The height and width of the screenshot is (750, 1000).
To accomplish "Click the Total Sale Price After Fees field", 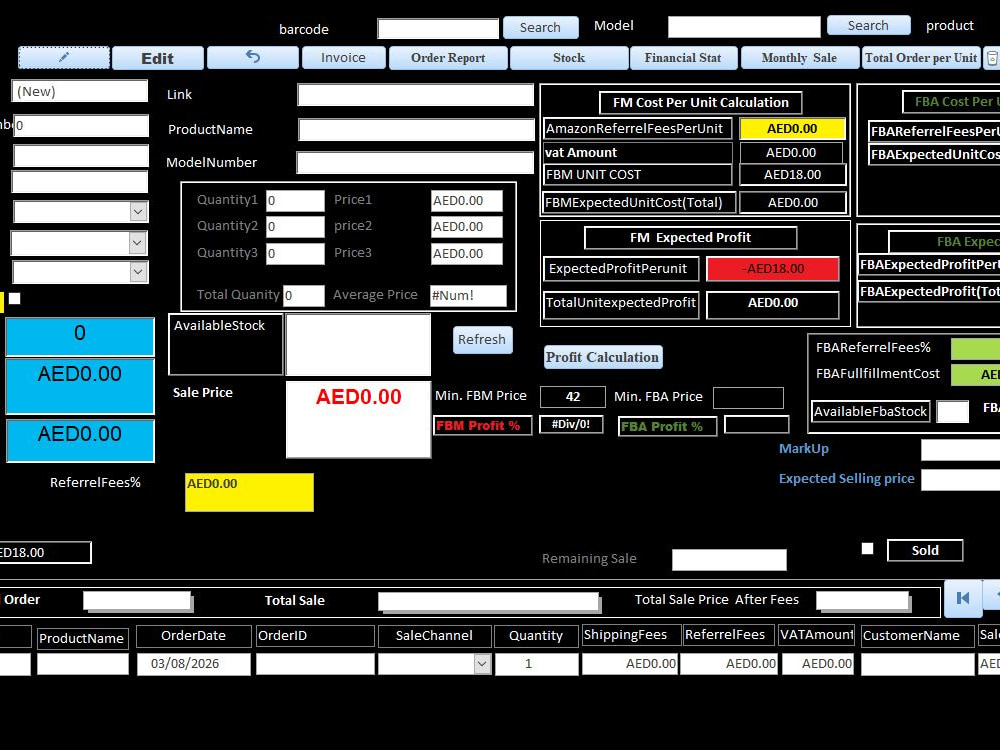I will click(x=862, y=600).
